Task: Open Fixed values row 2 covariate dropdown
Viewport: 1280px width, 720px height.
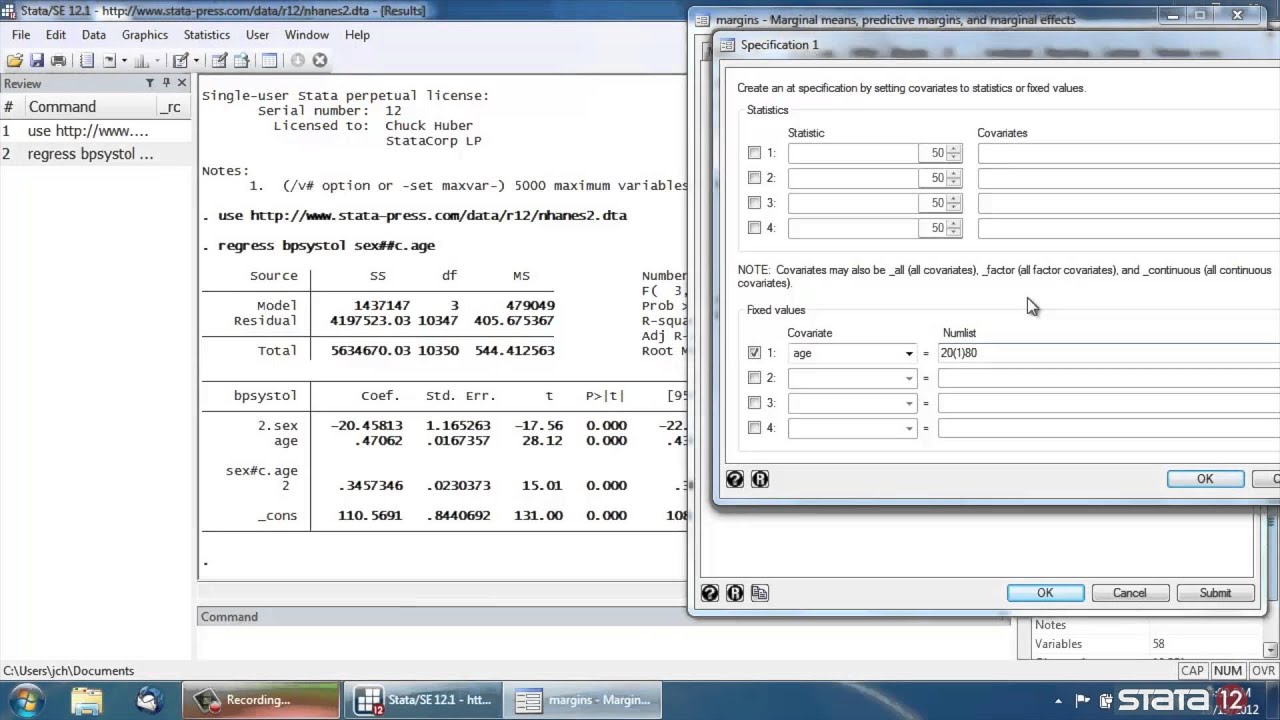Action: click(909, 378)
